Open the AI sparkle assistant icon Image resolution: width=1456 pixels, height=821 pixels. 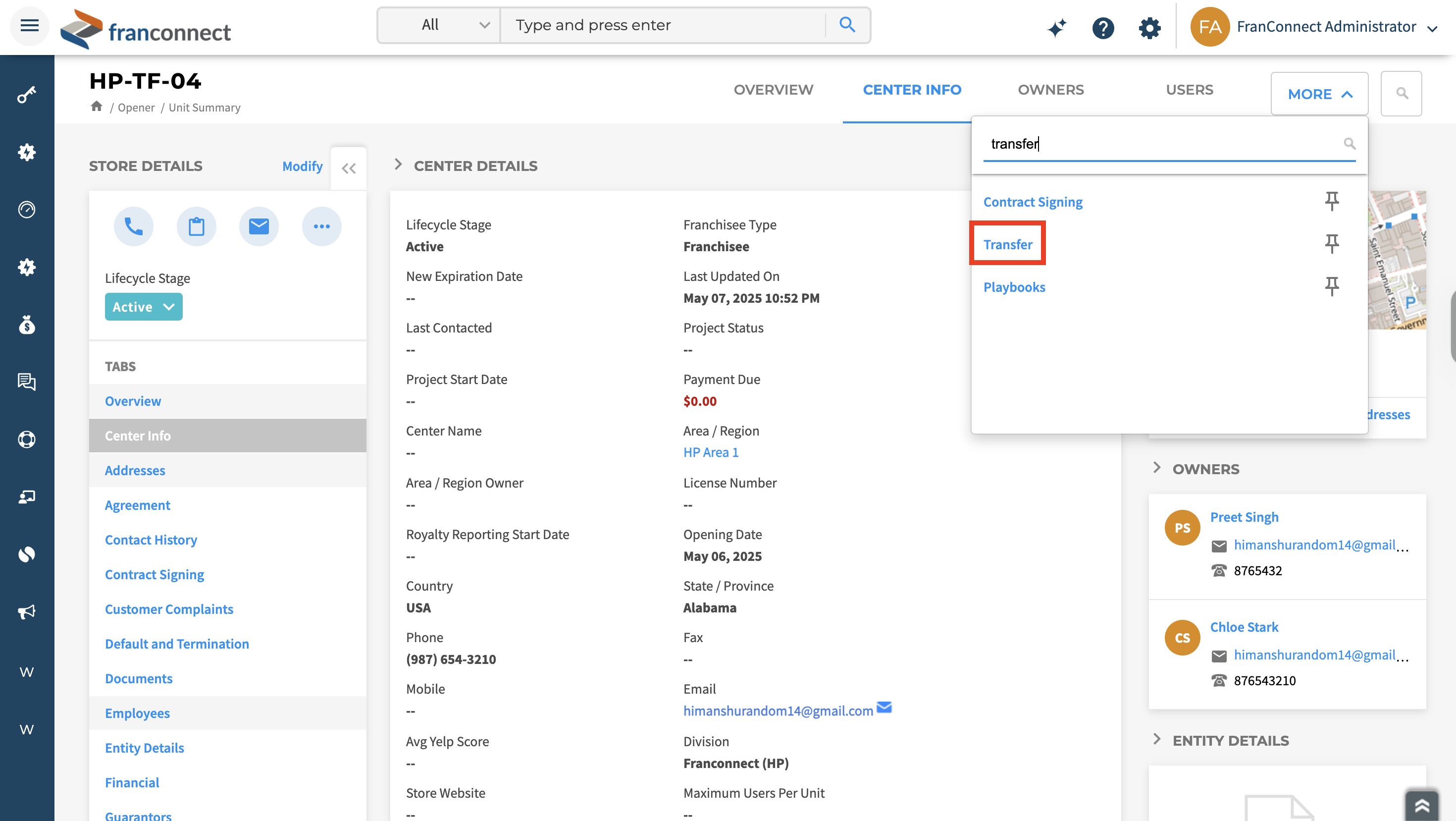[1056, 27]
